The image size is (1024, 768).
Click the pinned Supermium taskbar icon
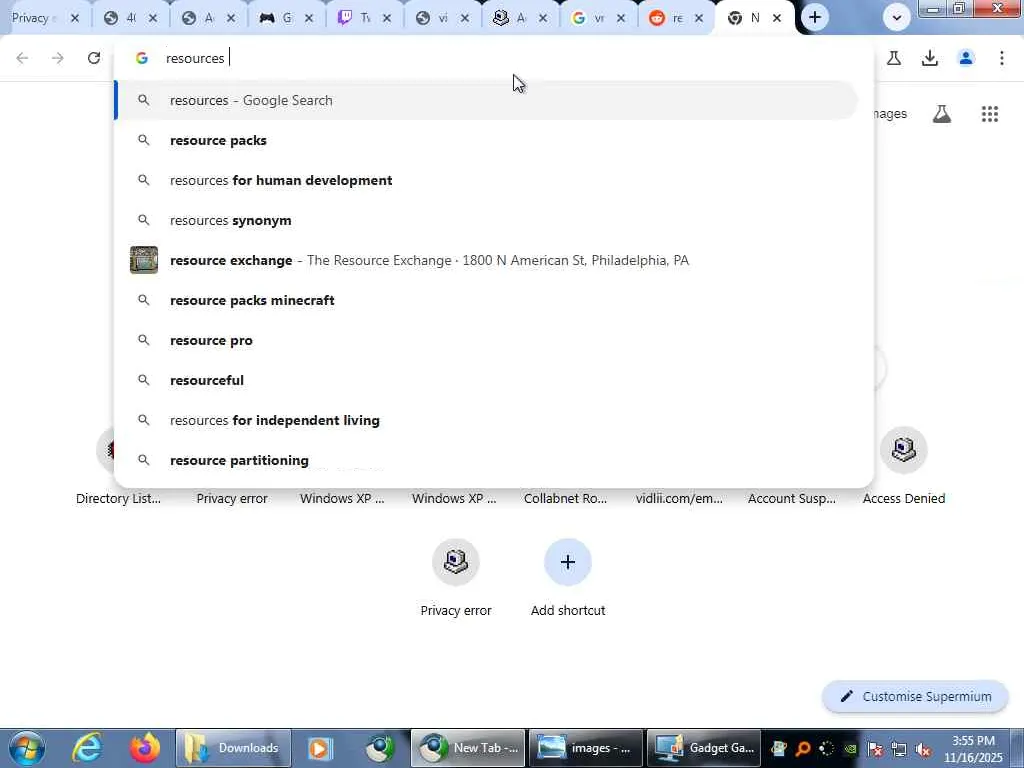(x=380, y=748)
